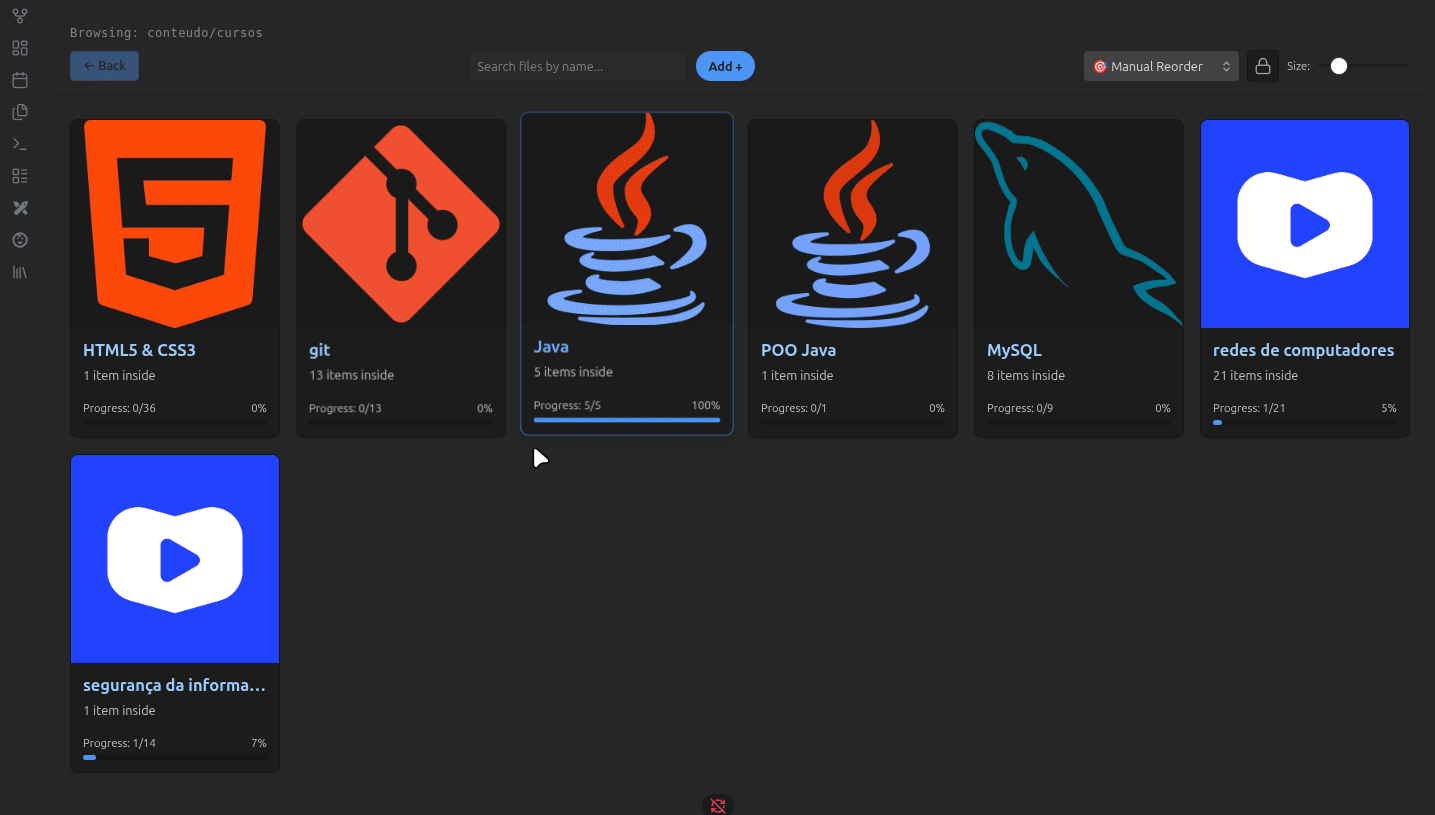1435x815 pixels.
Task: Open the POO Java logo thumbnail
Action: point(853,224)
